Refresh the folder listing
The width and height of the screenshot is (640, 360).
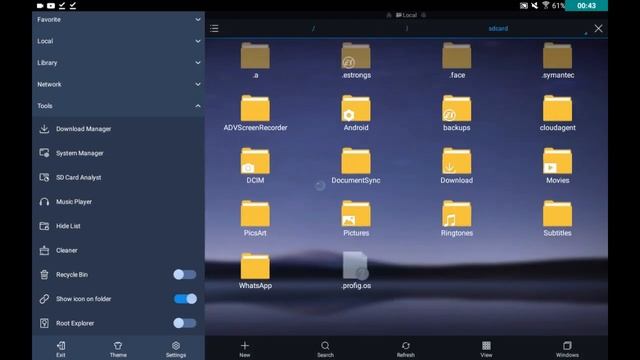(x=406, y=349)
